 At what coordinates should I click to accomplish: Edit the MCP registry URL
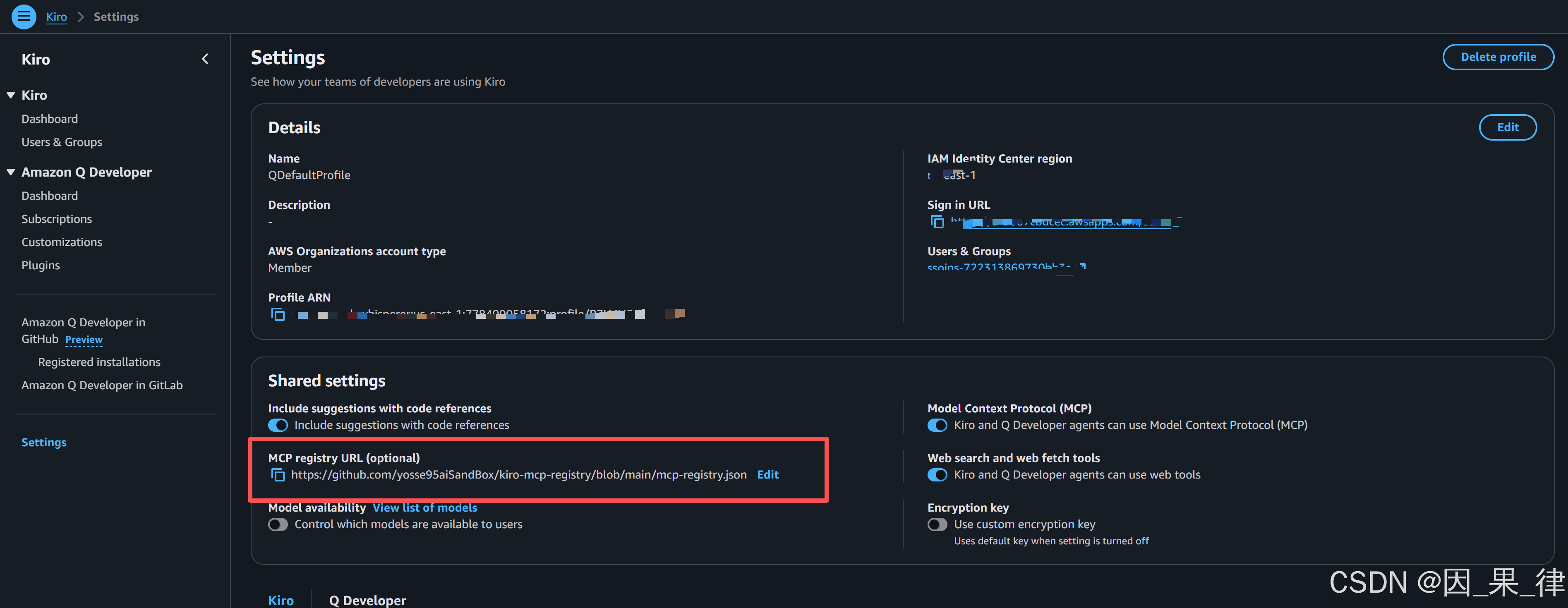767,474
